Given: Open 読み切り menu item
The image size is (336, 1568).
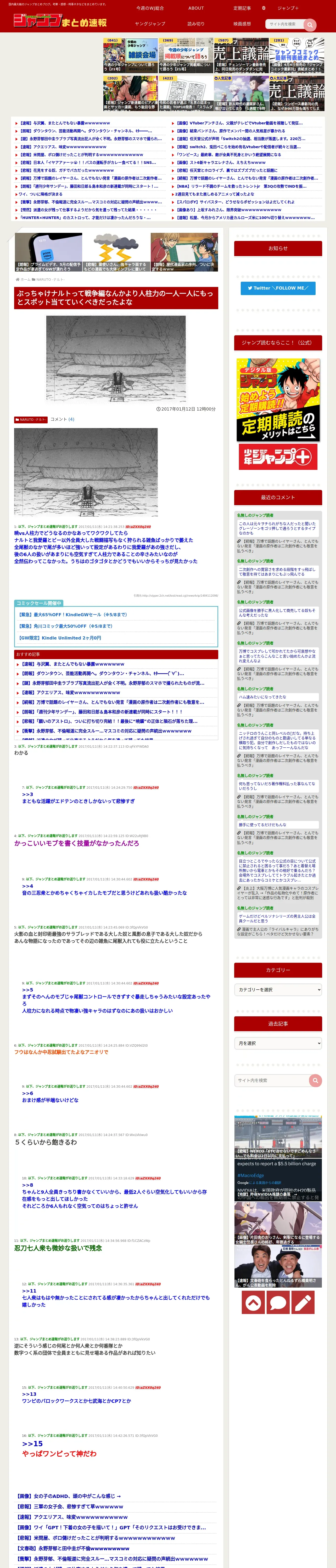Looking at the screenshot, I should click(x=196, y=24).
